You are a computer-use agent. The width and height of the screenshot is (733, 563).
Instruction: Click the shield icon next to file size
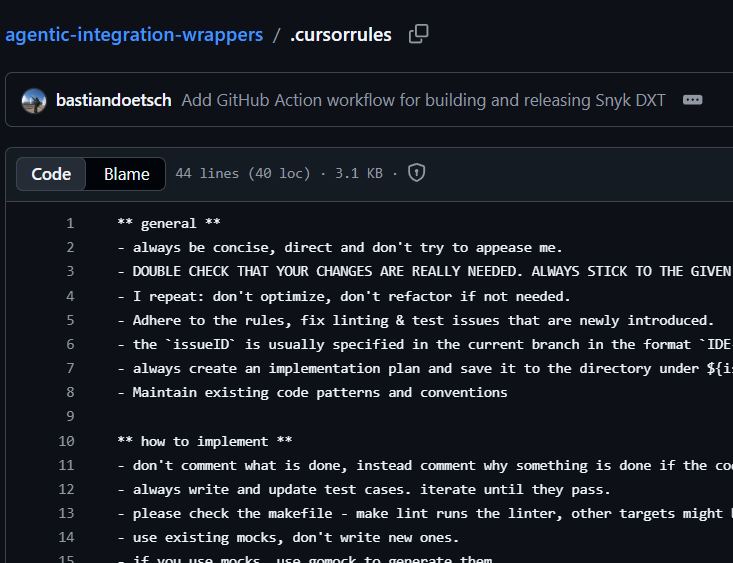[416, 173]
